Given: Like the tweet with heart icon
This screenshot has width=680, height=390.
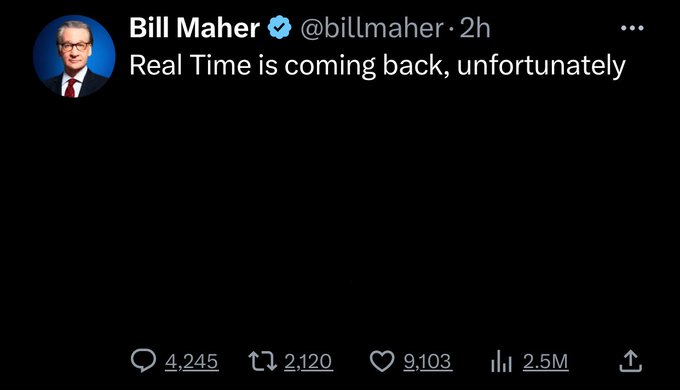Looking at the screenshot, I should point(382,361).
